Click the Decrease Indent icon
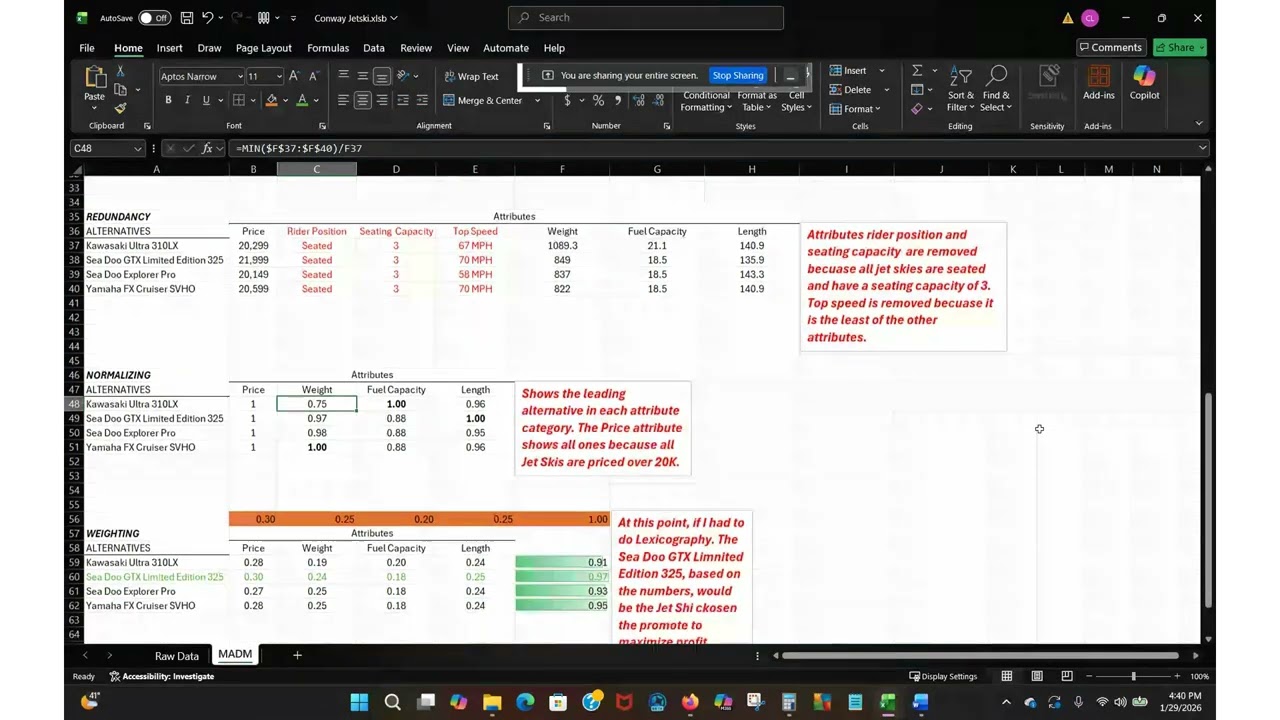Viewport: 1280px width, 720px height. point(402,100)
